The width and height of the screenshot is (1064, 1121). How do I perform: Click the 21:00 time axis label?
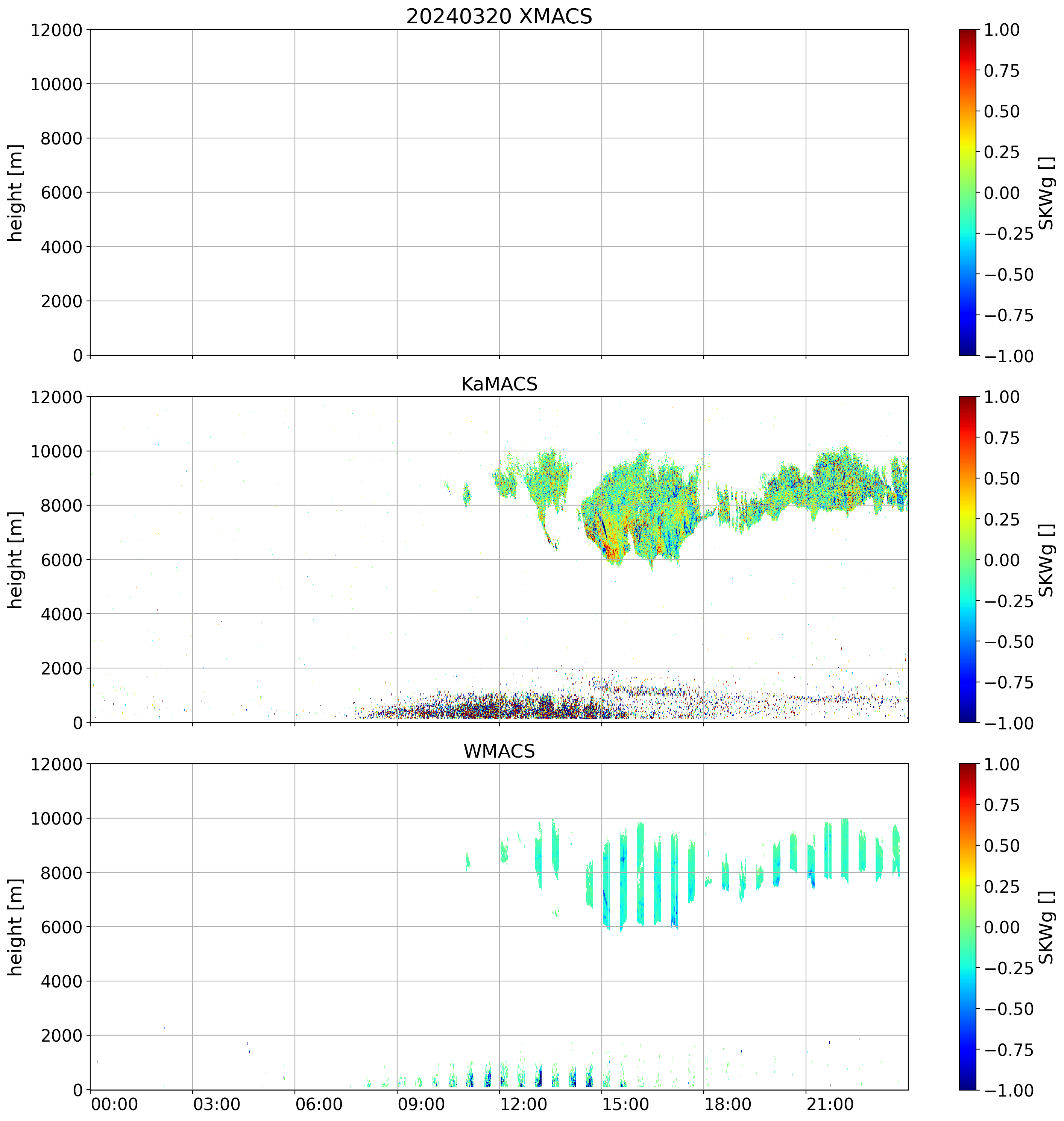(x=831, y=1104)
